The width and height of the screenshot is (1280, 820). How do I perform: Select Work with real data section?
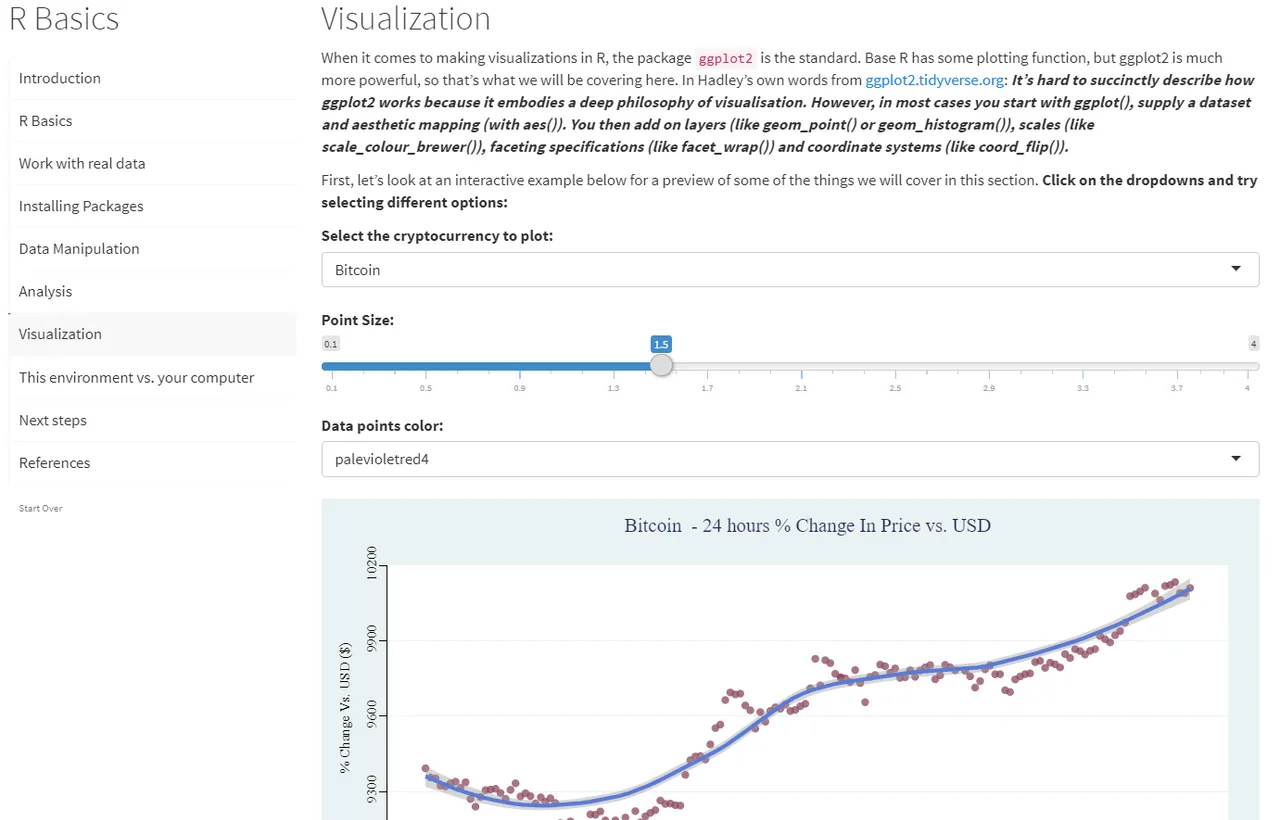(152, 164)
